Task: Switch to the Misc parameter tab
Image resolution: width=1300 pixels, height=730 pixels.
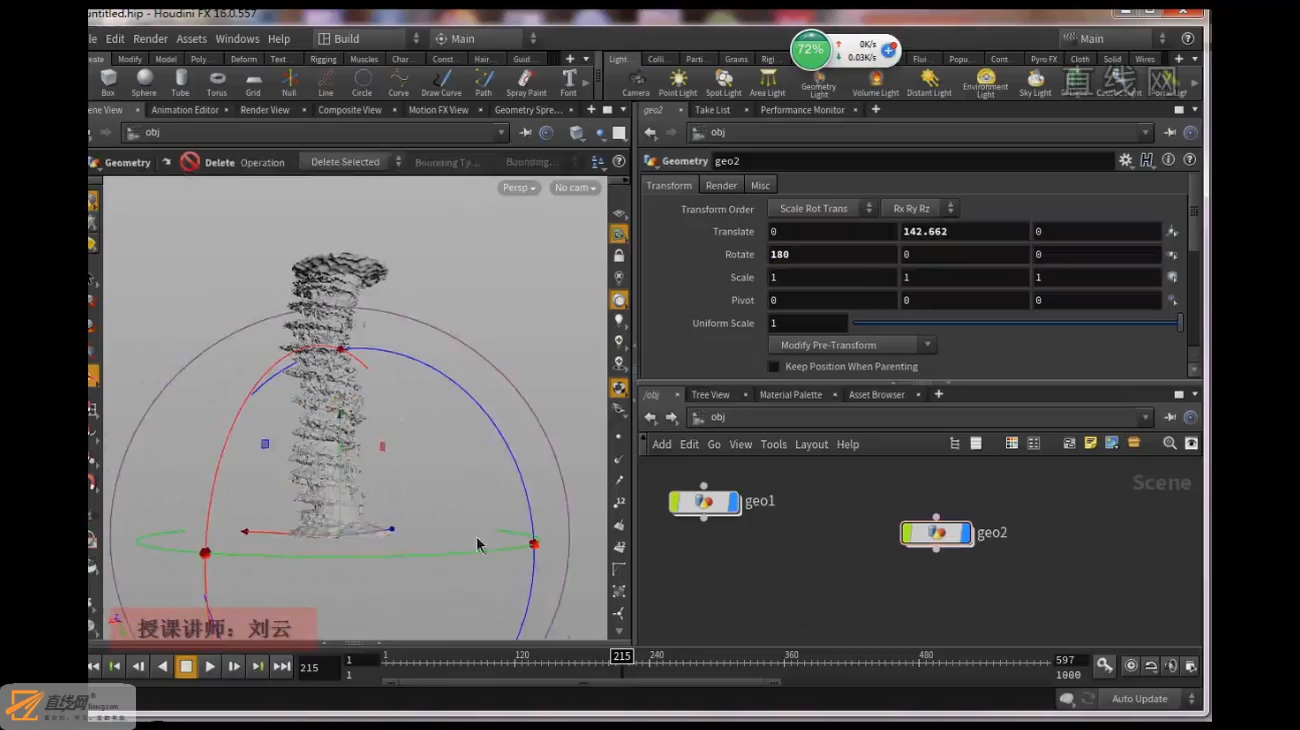Action: pos(761,185)
